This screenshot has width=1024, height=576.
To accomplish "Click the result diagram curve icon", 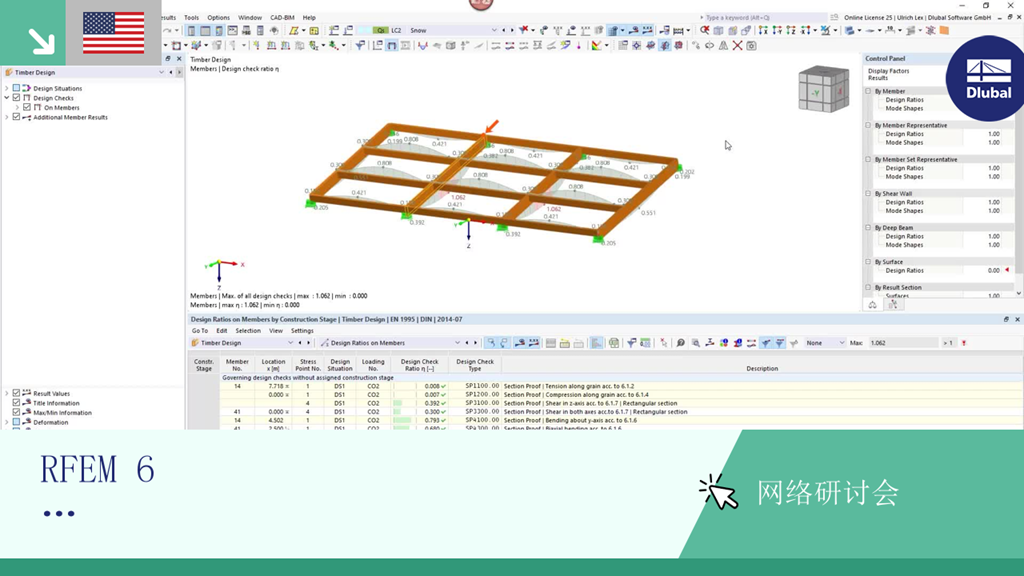I will coord(423,46).
